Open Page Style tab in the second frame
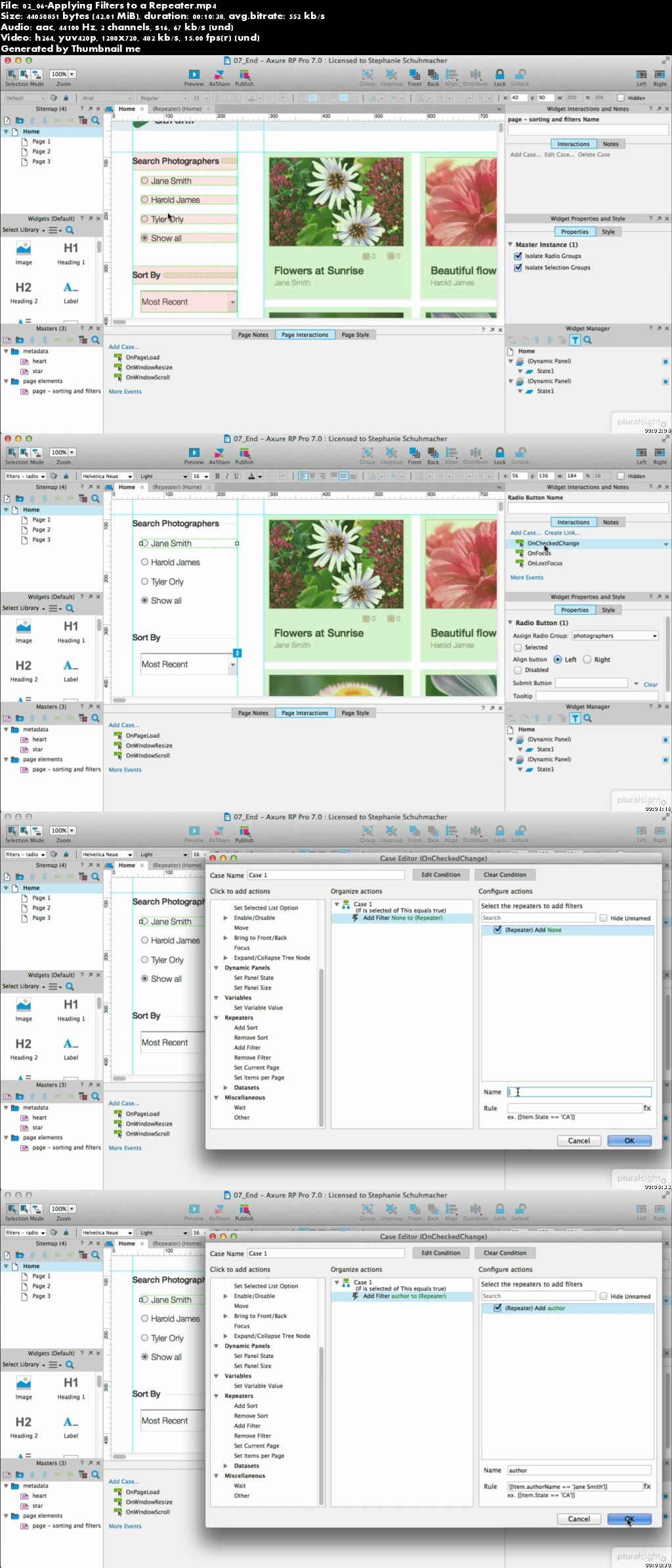 point(355,713)
